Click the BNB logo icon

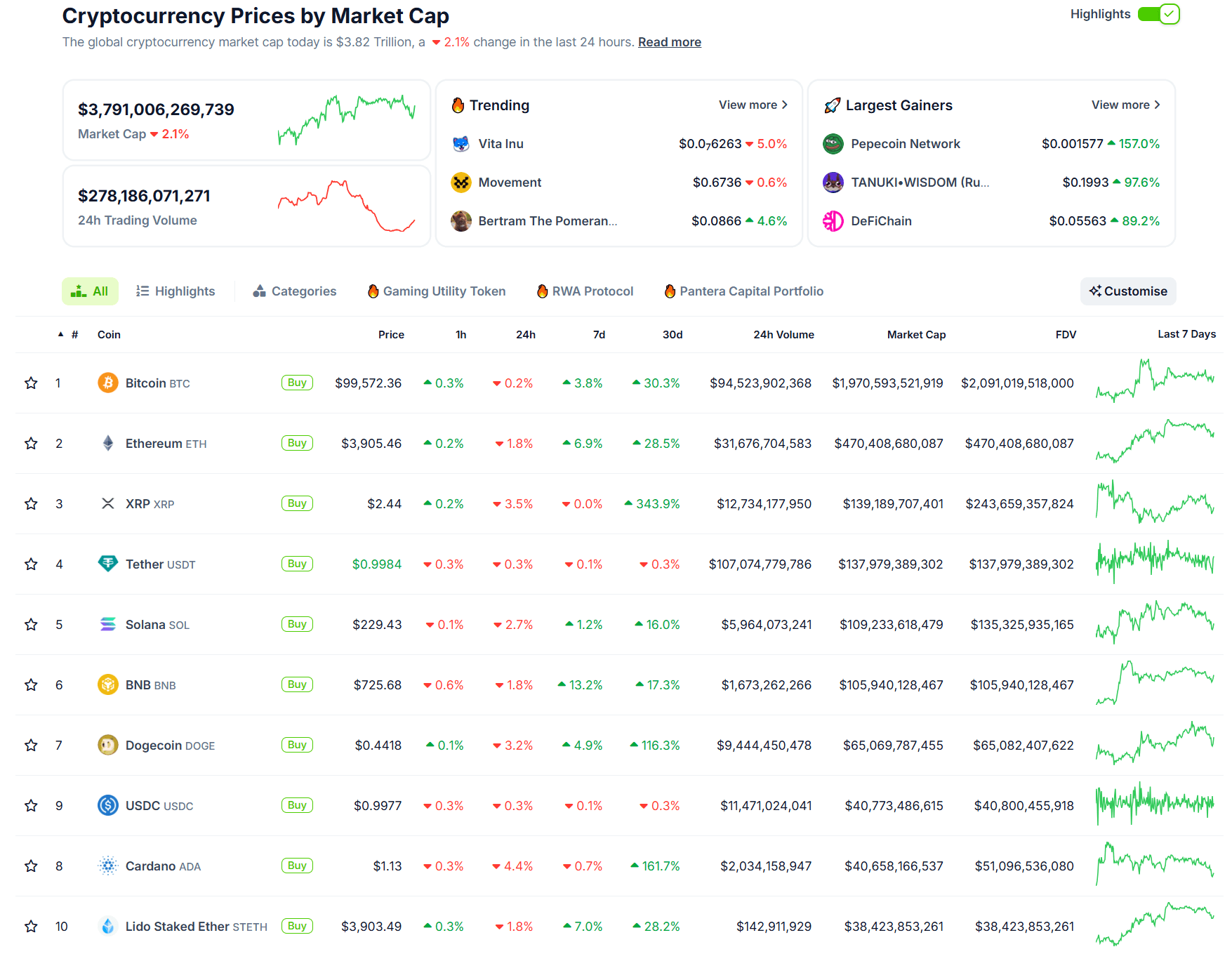[x=107, y=684]
